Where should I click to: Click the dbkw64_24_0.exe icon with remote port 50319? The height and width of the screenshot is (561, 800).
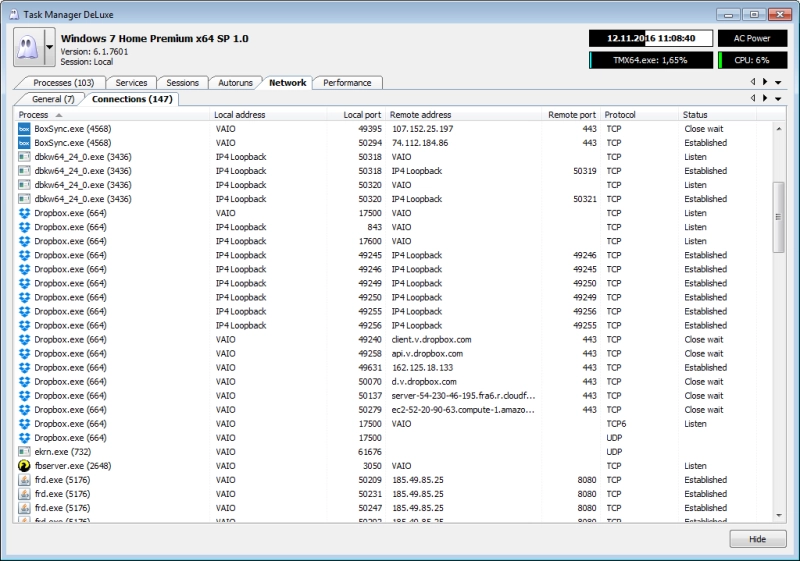pyautogui.click(x=24, y=171)
